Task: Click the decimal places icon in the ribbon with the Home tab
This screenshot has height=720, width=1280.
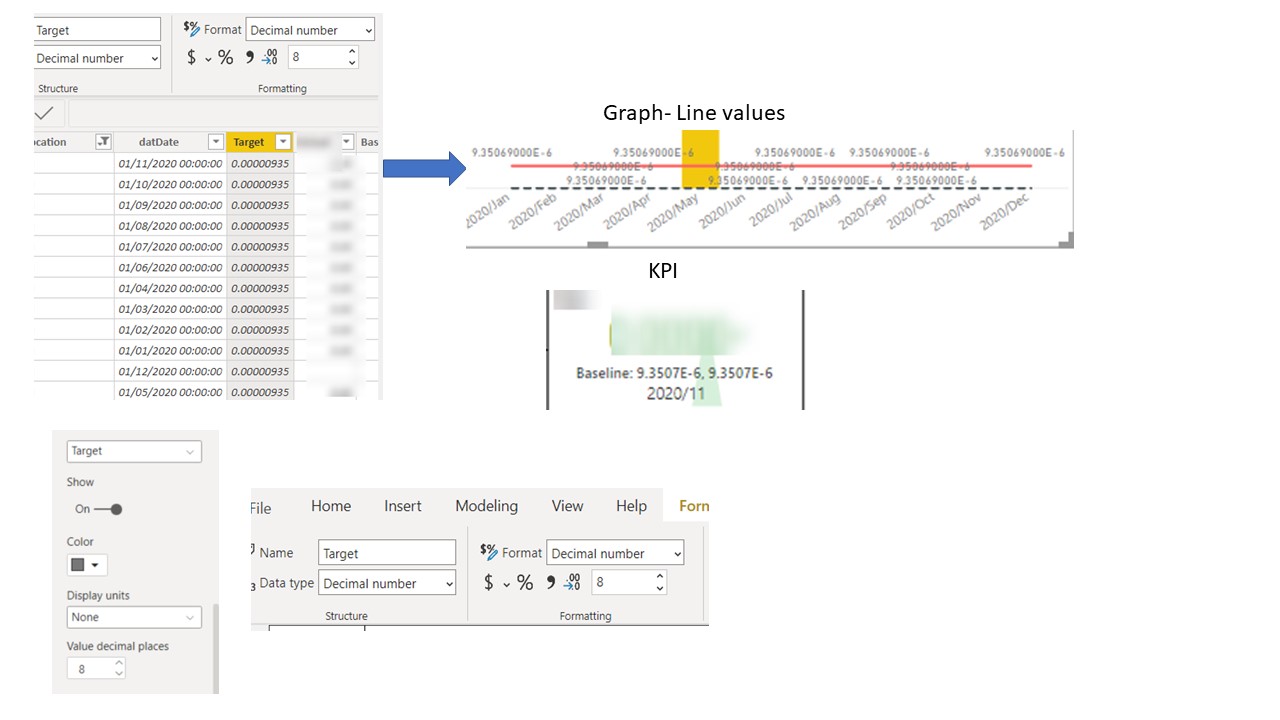Action: click(572, 582)
